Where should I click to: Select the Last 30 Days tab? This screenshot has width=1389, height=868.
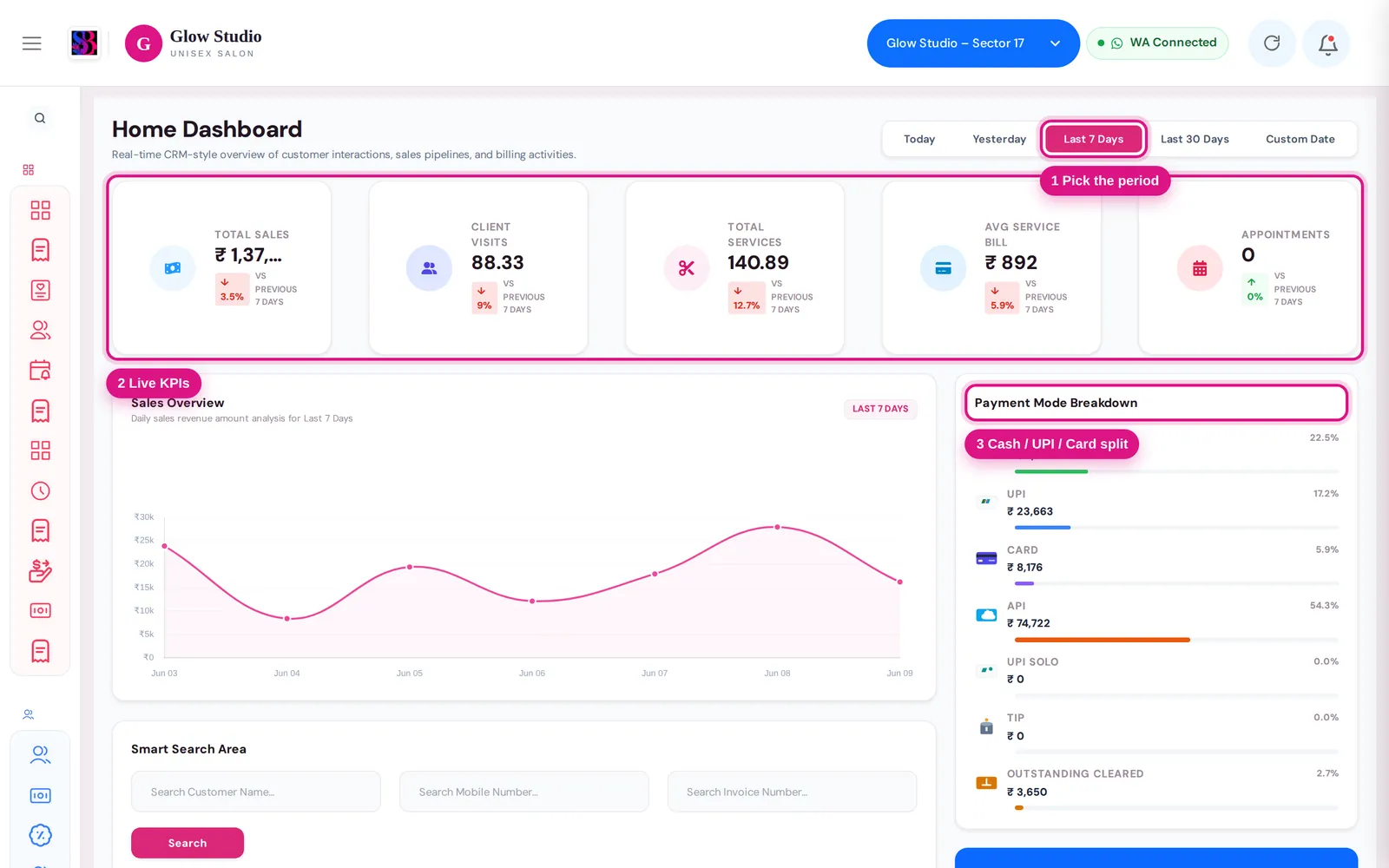[x=1195, y=139]
